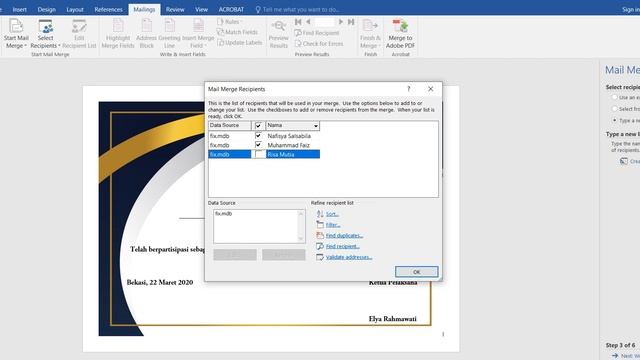
Task: Click data source list scroll down arrow
Action: pyautogui.click(x=301, y=239)
